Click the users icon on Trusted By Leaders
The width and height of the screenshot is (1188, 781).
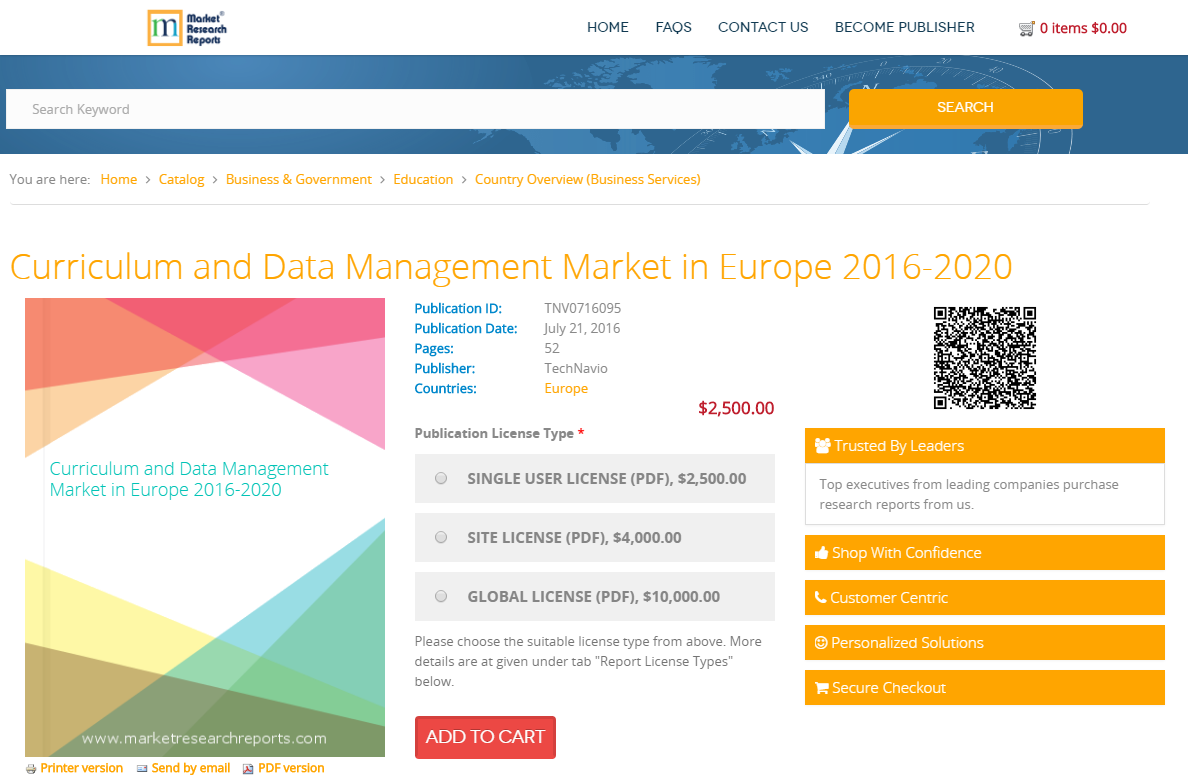[x=822, y=445]
